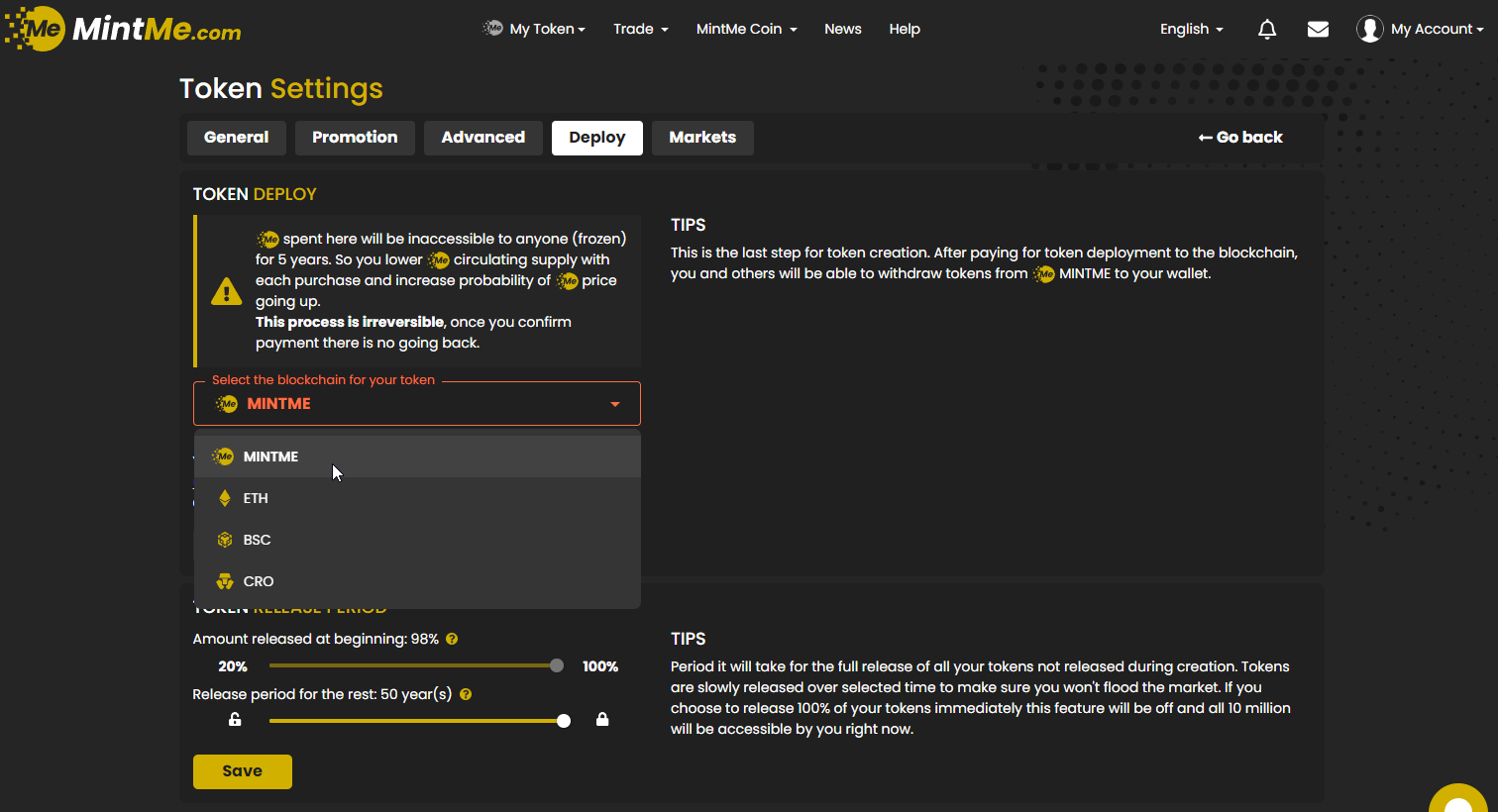Open the Markets tab

pyautogui.click(x=701, y=138)
